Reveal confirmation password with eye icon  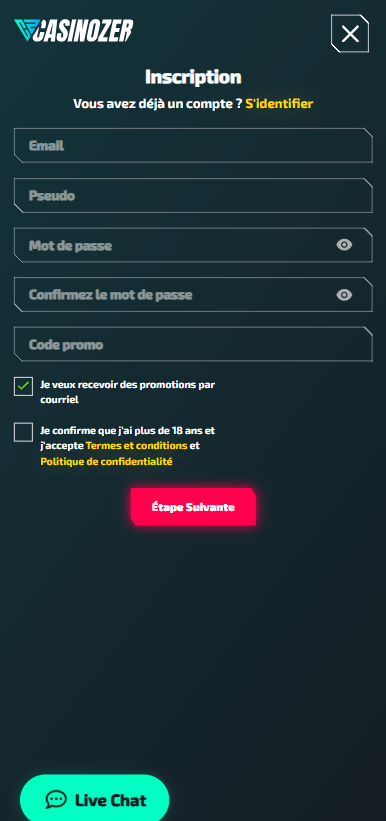point(344,295)
